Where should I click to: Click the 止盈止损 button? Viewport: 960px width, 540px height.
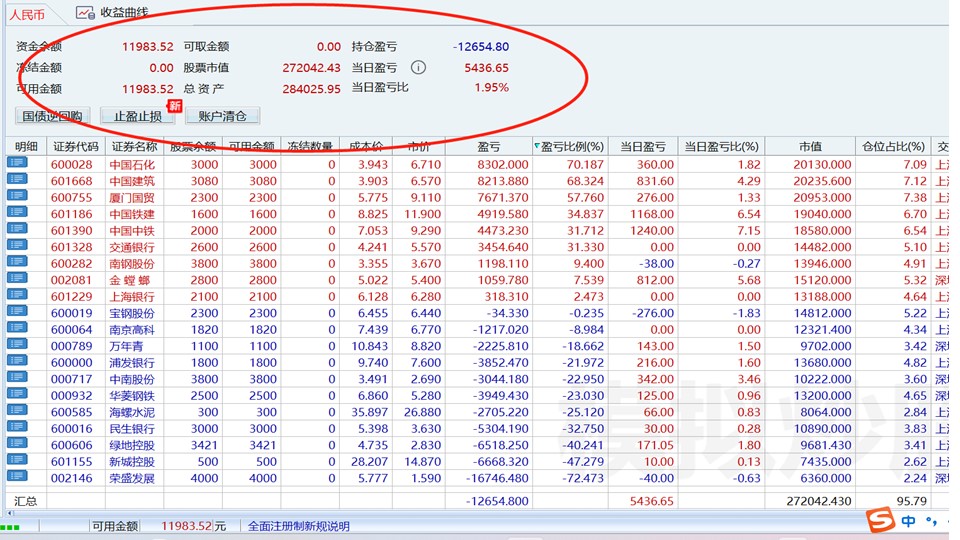click(x=138, y=116)
